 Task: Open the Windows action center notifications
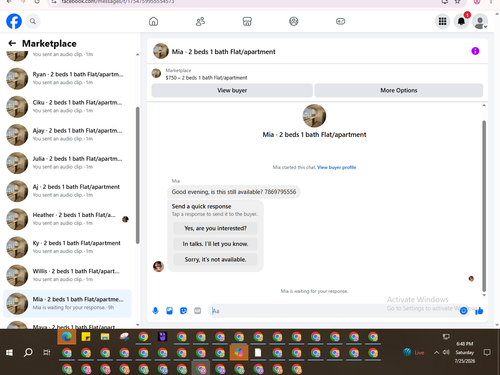(x=487, y=352)
